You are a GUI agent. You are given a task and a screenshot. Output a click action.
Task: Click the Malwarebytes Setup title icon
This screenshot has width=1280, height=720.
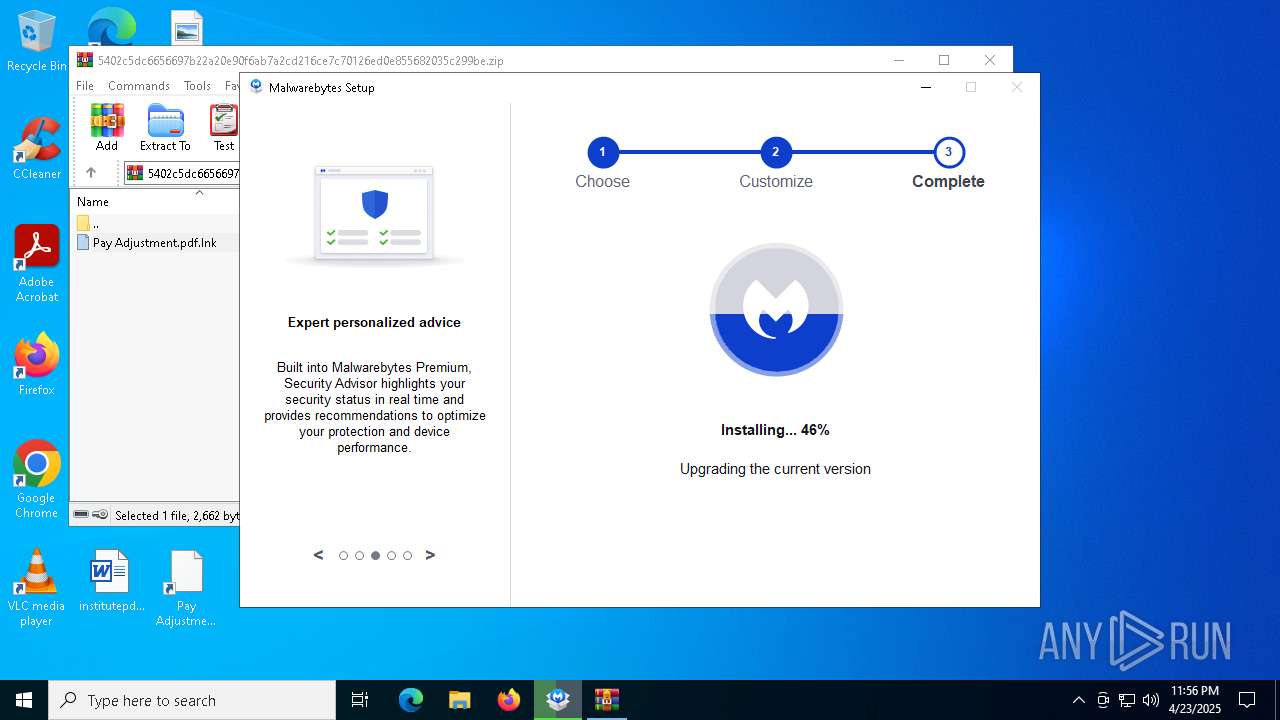click(x=256, y=87)
